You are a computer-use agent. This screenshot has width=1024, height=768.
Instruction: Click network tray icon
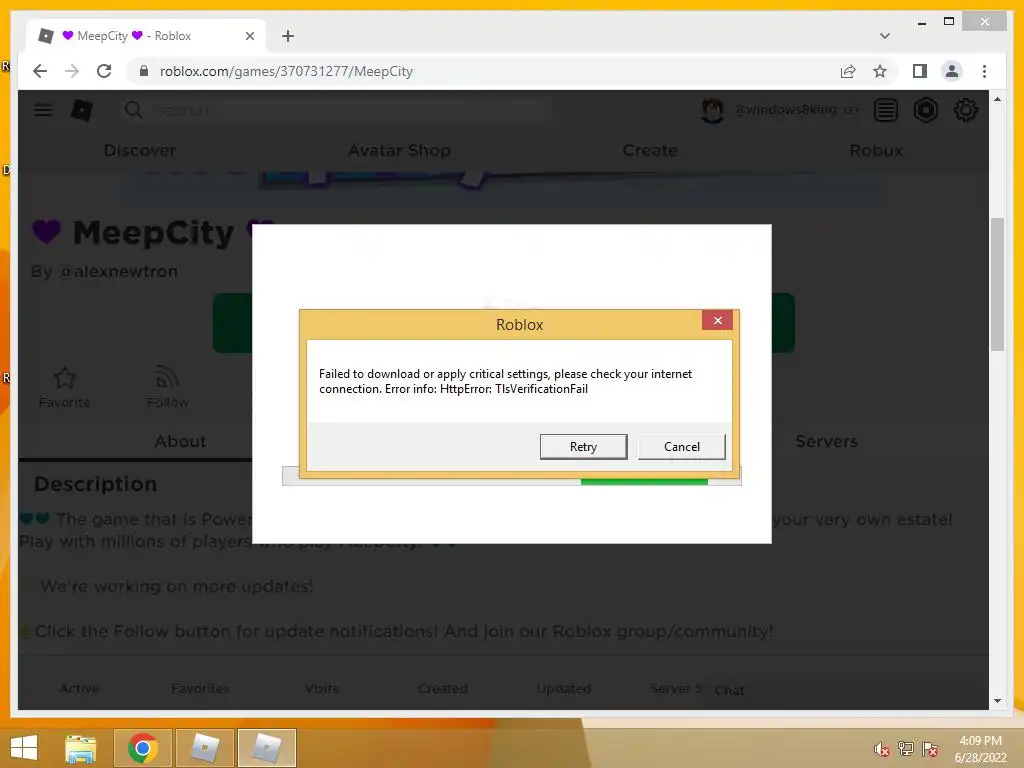point(906,749)
